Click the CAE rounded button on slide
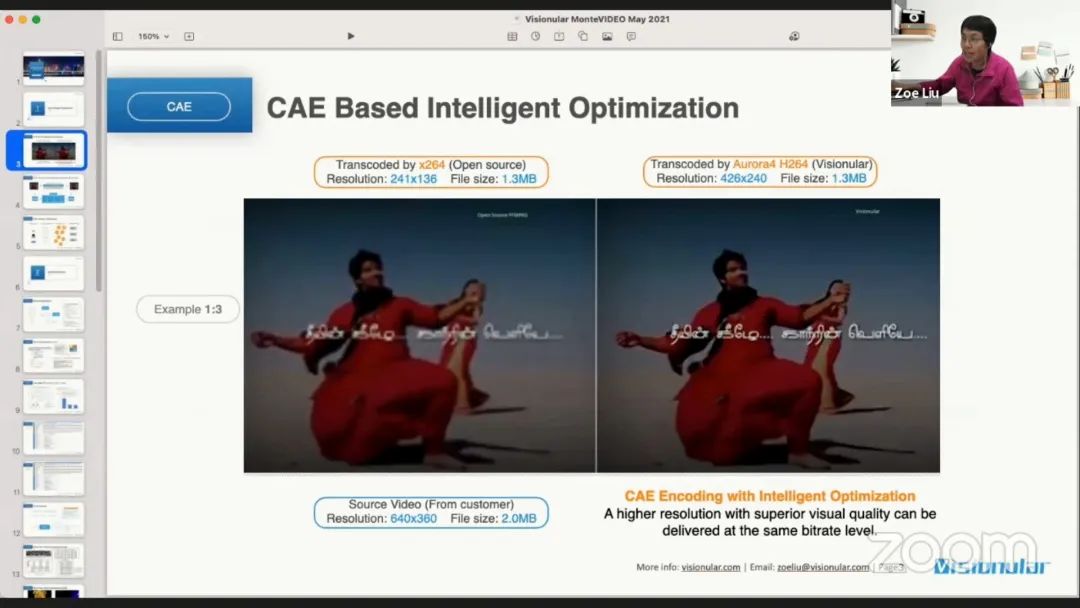 [179, 107]
